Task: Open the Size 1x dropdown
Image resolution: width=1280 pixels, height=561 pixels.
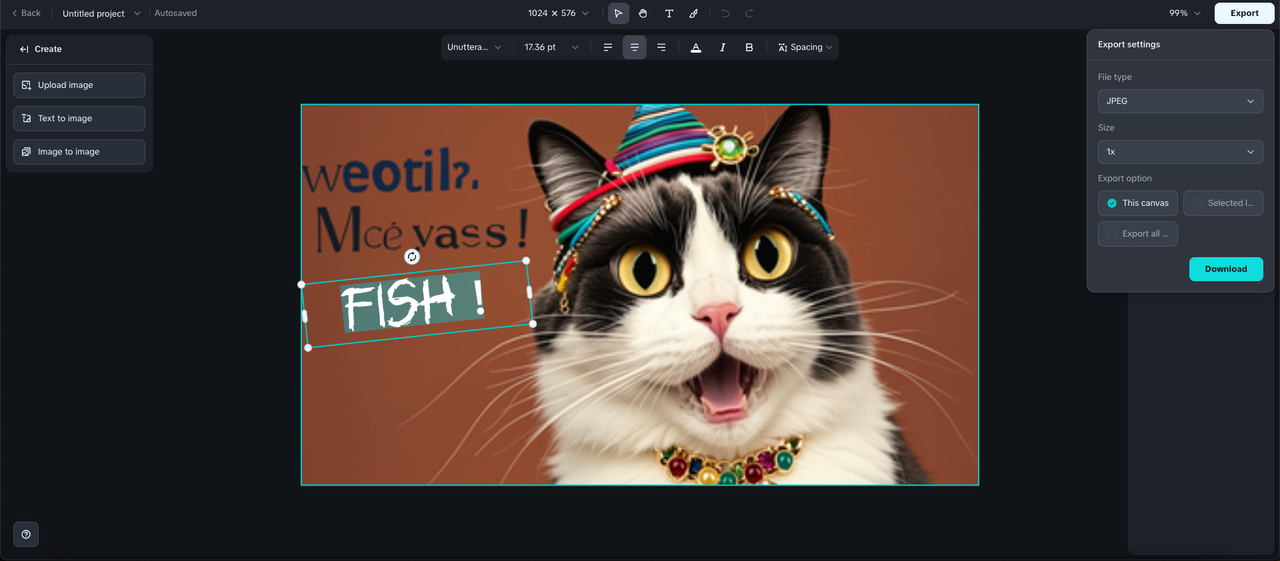Action: tap(1180, 152)
